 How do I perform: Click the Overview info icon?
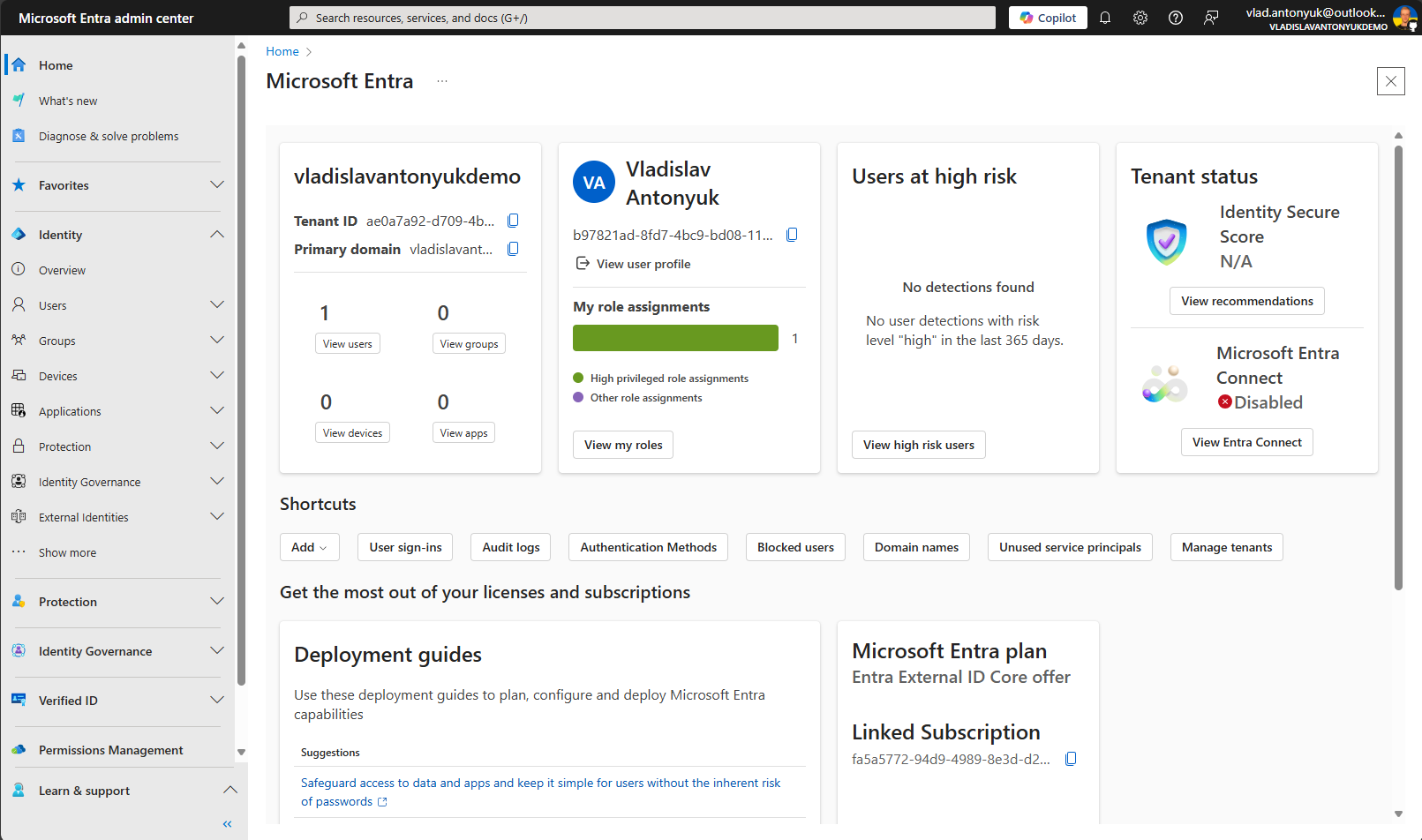point(19,270)
